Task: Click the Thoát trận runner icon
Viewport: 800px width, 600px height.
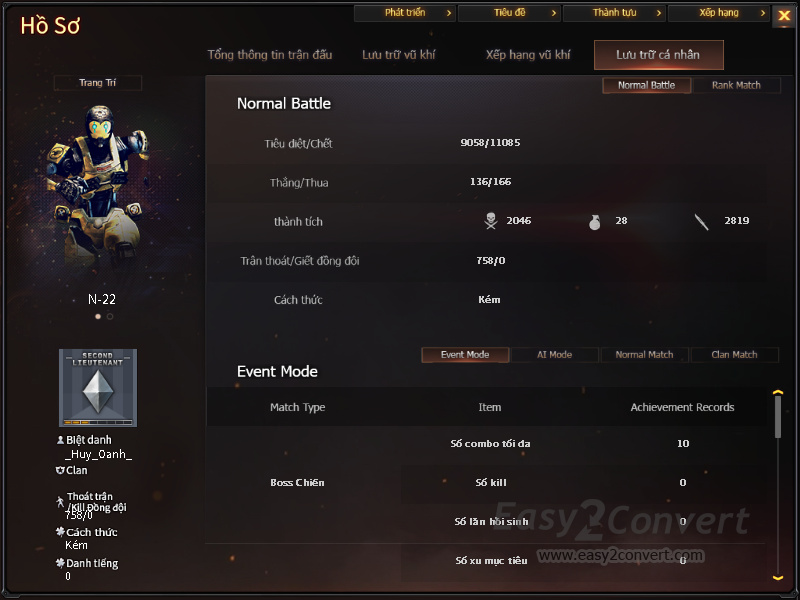Action: [x=60, y=502]
